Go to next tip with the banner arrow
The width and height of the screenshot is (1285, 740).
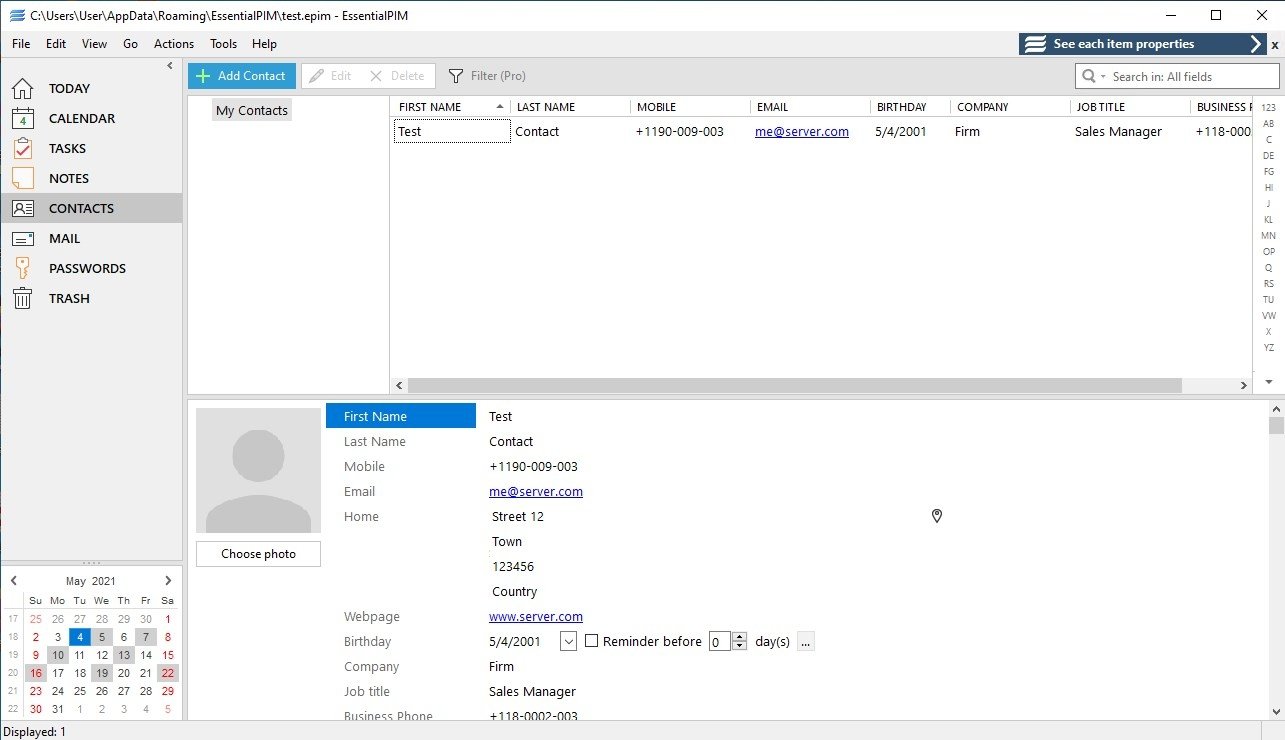pos(1257,44)
